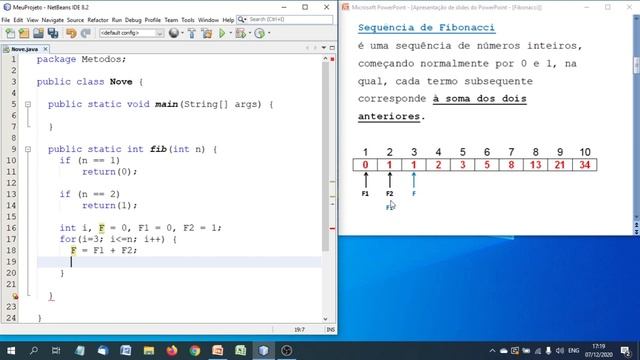640x360 pixels.
Task: Collapse the fib method code fold
Action: point(28,149)
